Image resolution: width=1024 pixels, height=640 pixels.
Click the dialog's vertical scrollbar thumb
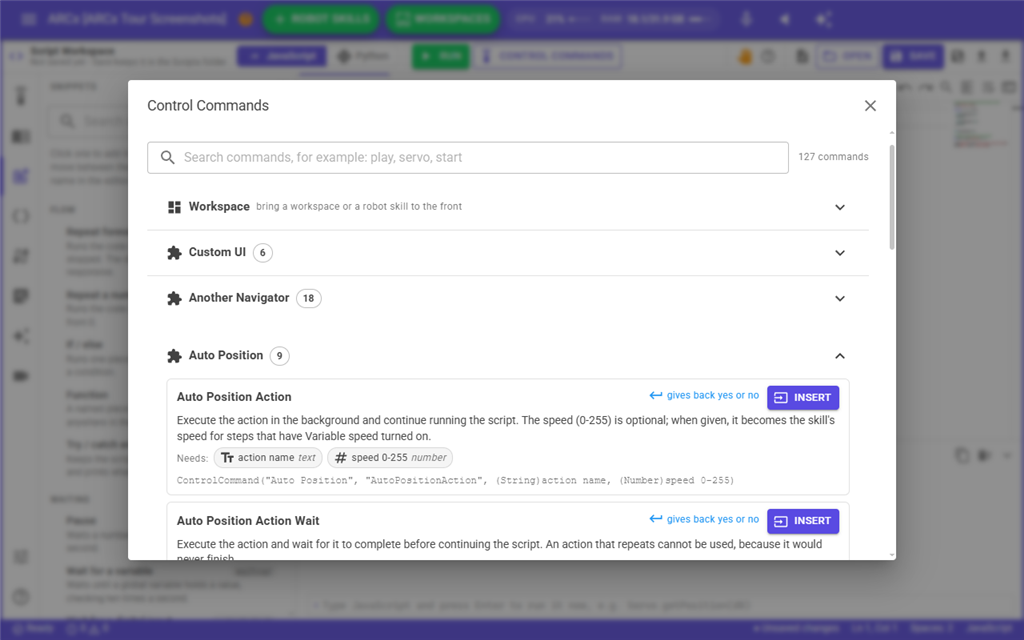pyautogui.click(x=891, y=196)
